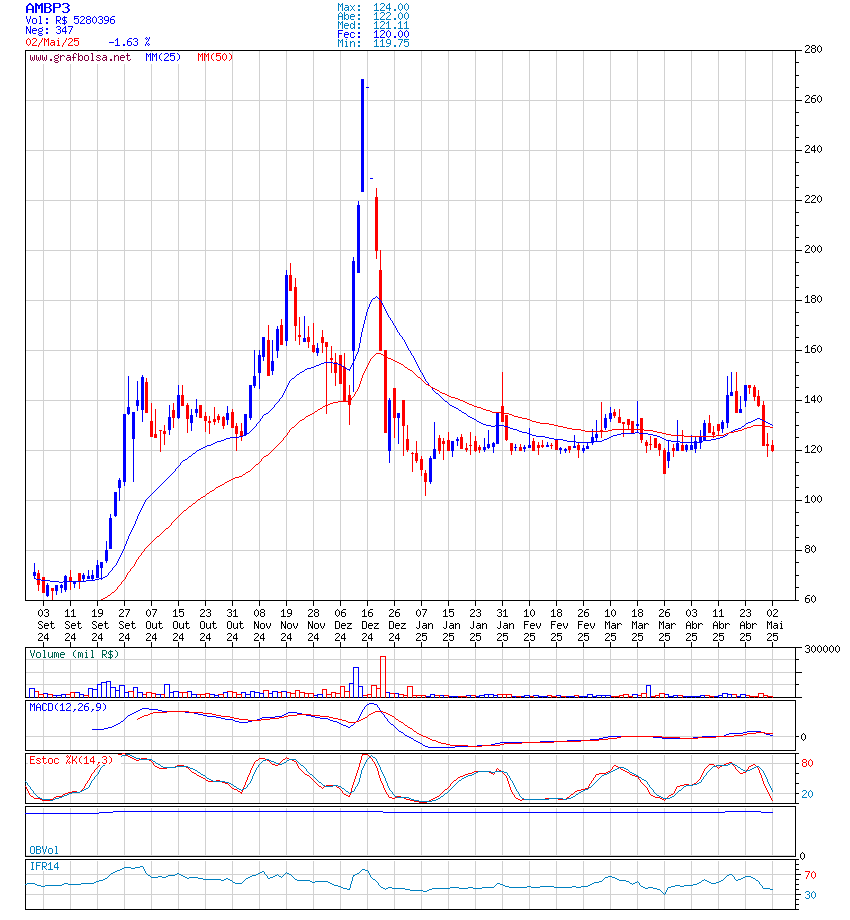The height and width of the screenshot is (920, 850).
Task: Click the tallest red volume bar
Action: point(383,677)
